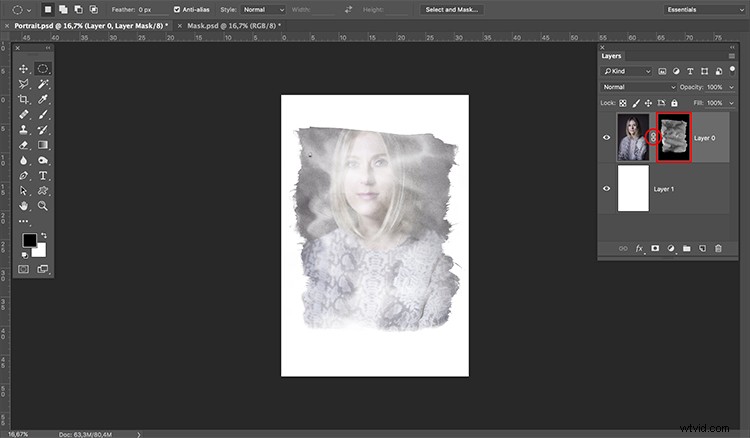Select the Hand tool

(x=23, y=206)
